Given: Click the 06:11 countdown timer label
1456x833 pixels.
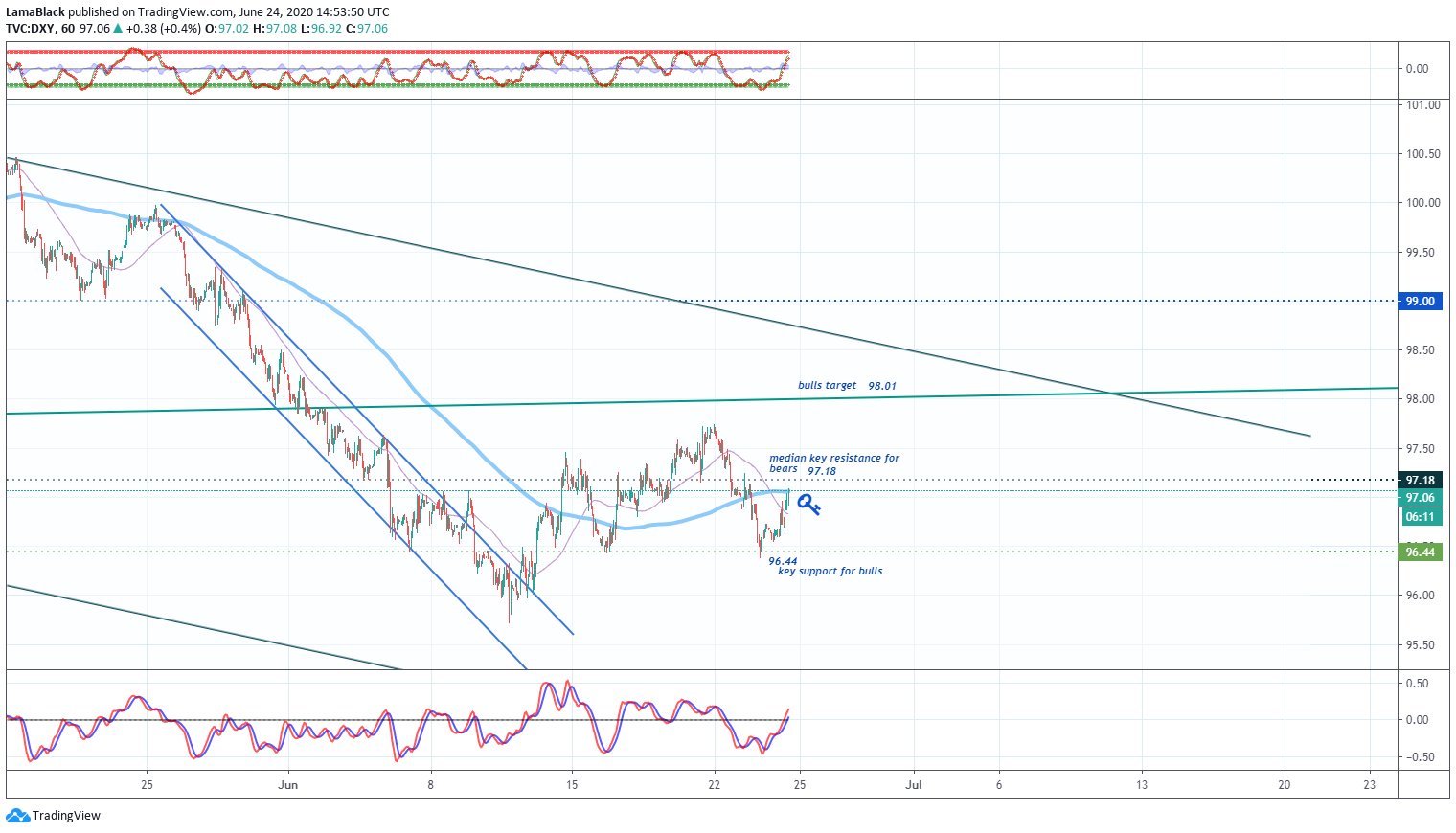Looking at the screenshot, I should [1420, 517].
